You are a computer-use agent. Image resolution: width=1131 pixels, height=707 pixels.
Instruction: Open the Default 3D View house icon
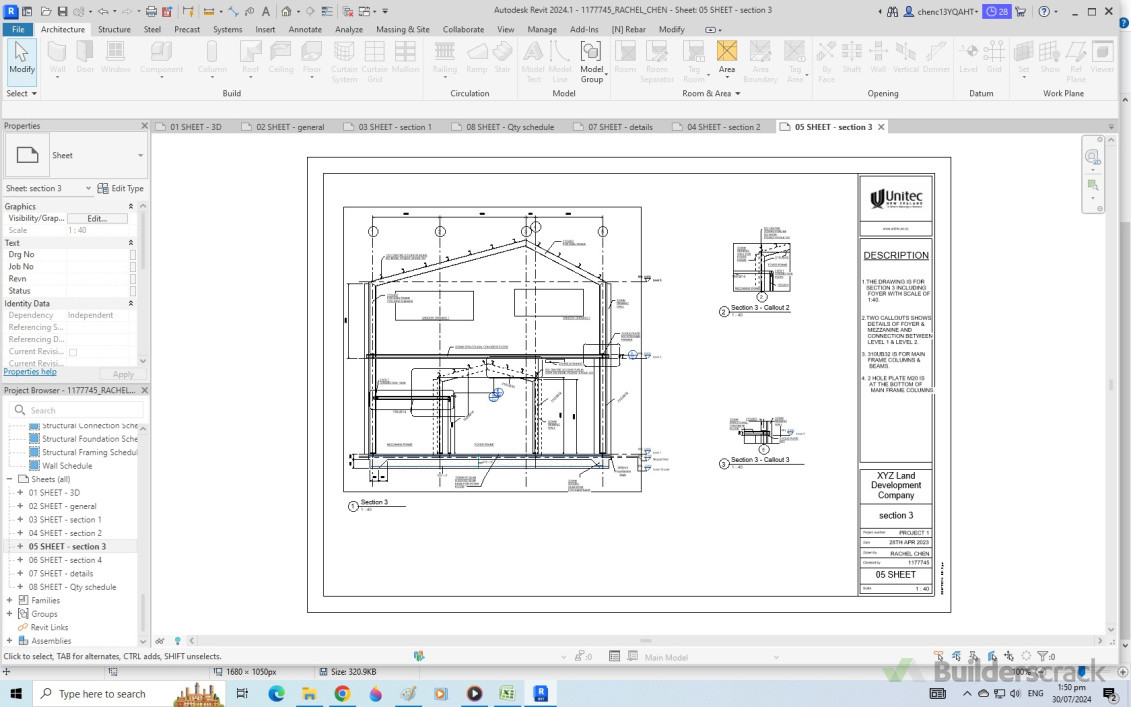tap(286, 12)
